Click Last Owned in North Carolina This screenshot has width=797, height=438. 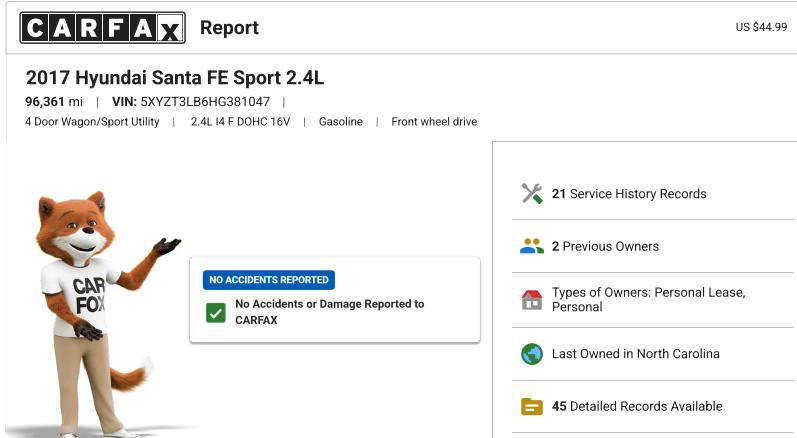[636, 354]
